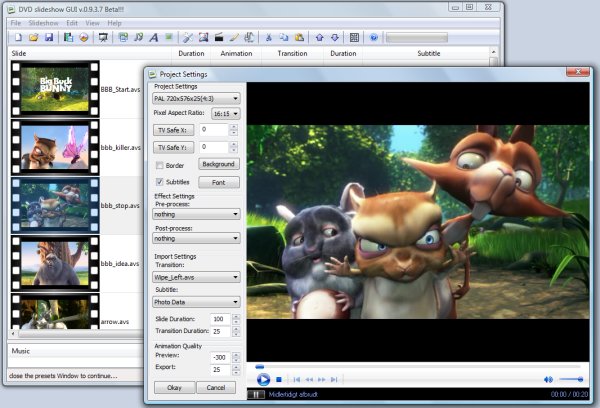The image size is (600, 408).
Task: Click the blue Help question mark icon
Action: (373, 38)
